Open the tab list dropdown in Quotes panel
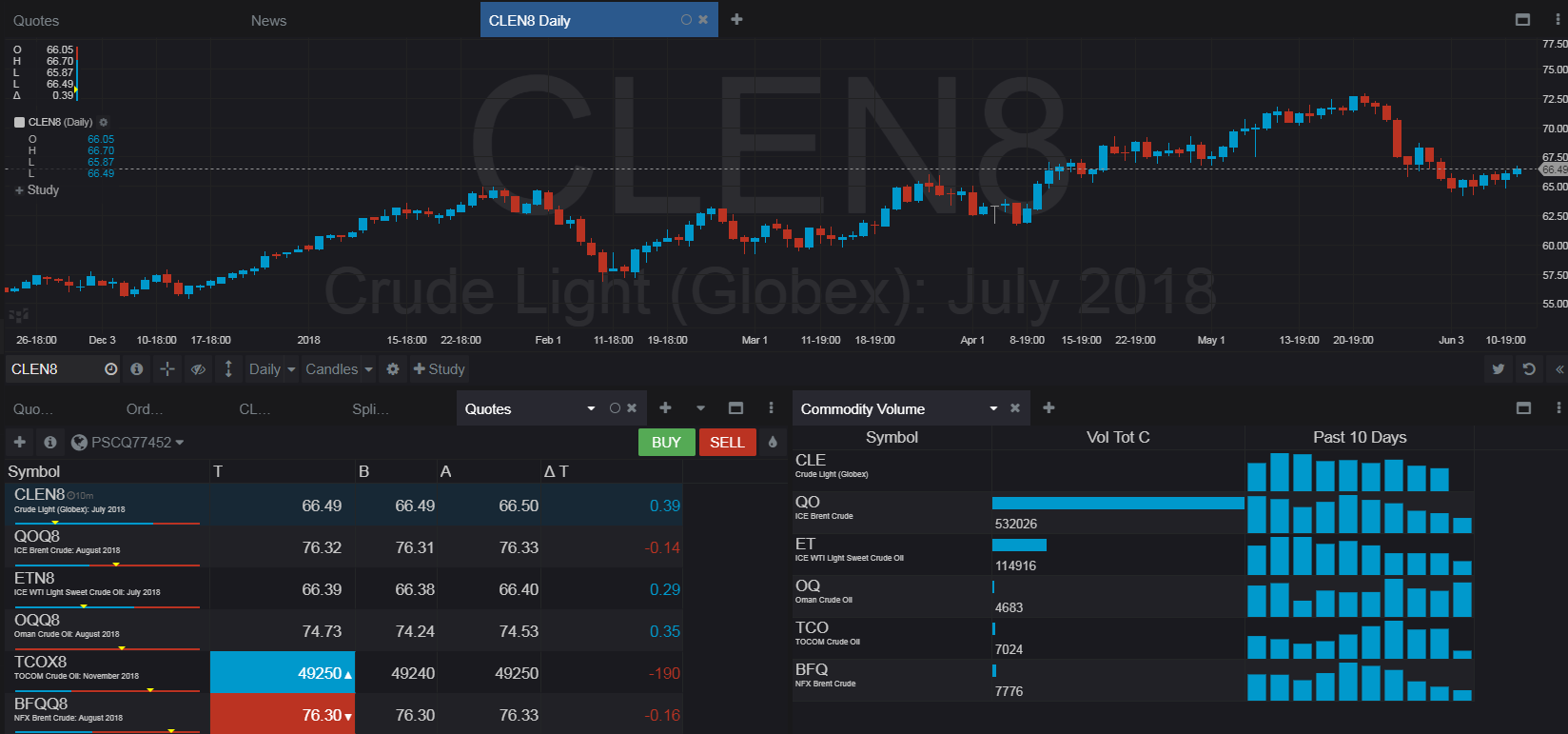Image resolution: width=1568 pixels, height=734 pixels. (x=701, y=407)
